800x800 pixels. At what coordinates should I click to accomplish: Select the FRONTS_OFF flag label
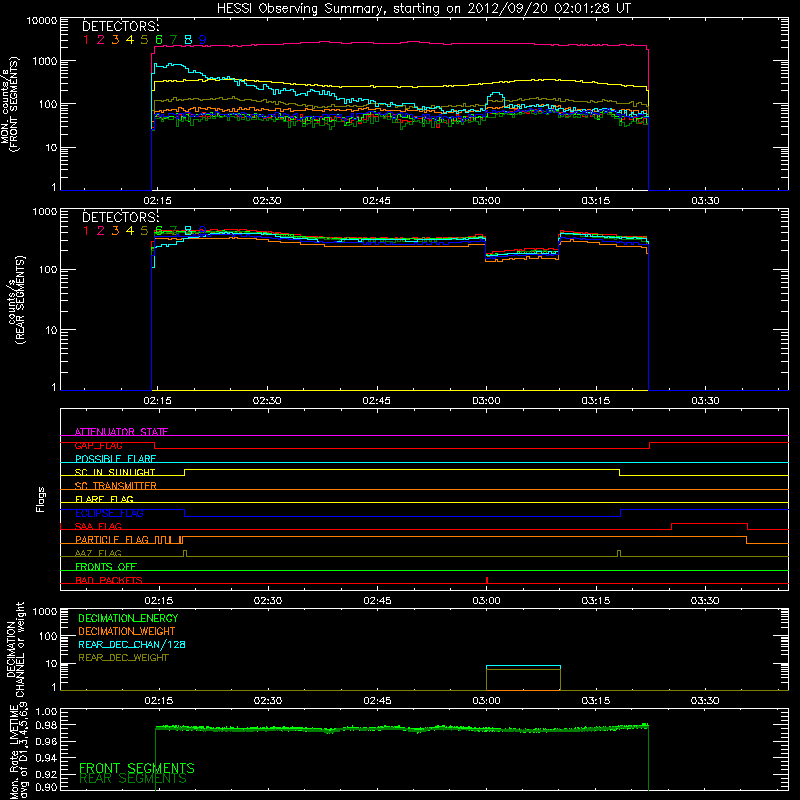[x=106, y=566]
